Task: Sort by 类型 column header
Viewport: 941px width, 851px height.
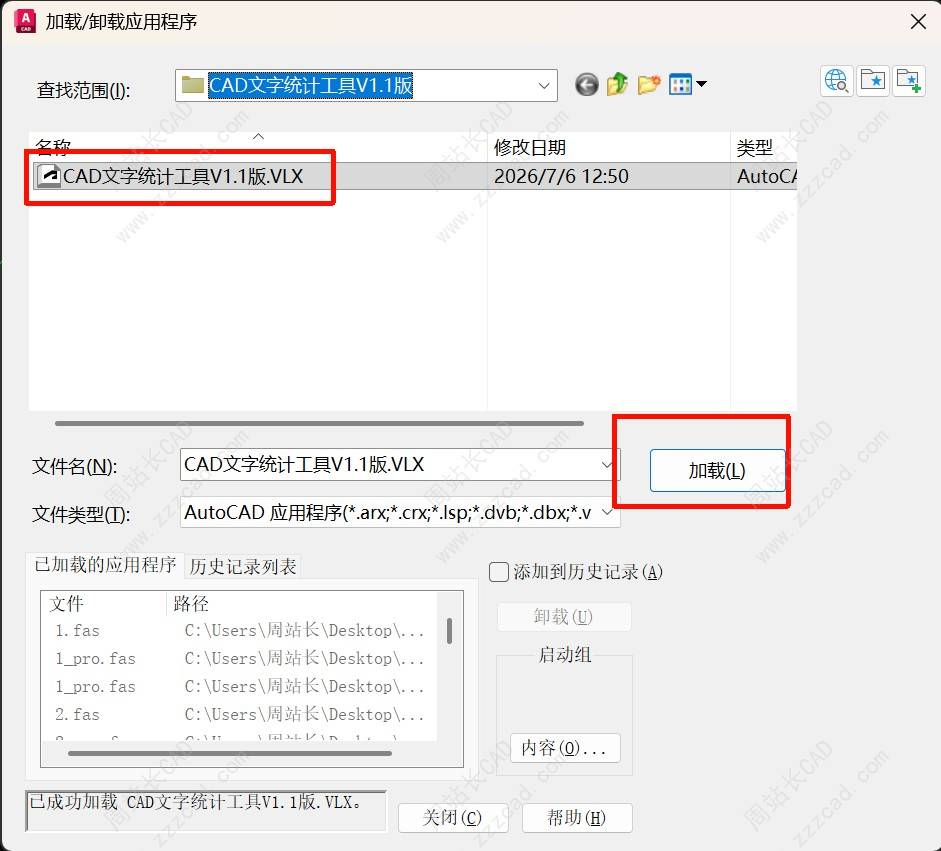Action: point(763,147)
